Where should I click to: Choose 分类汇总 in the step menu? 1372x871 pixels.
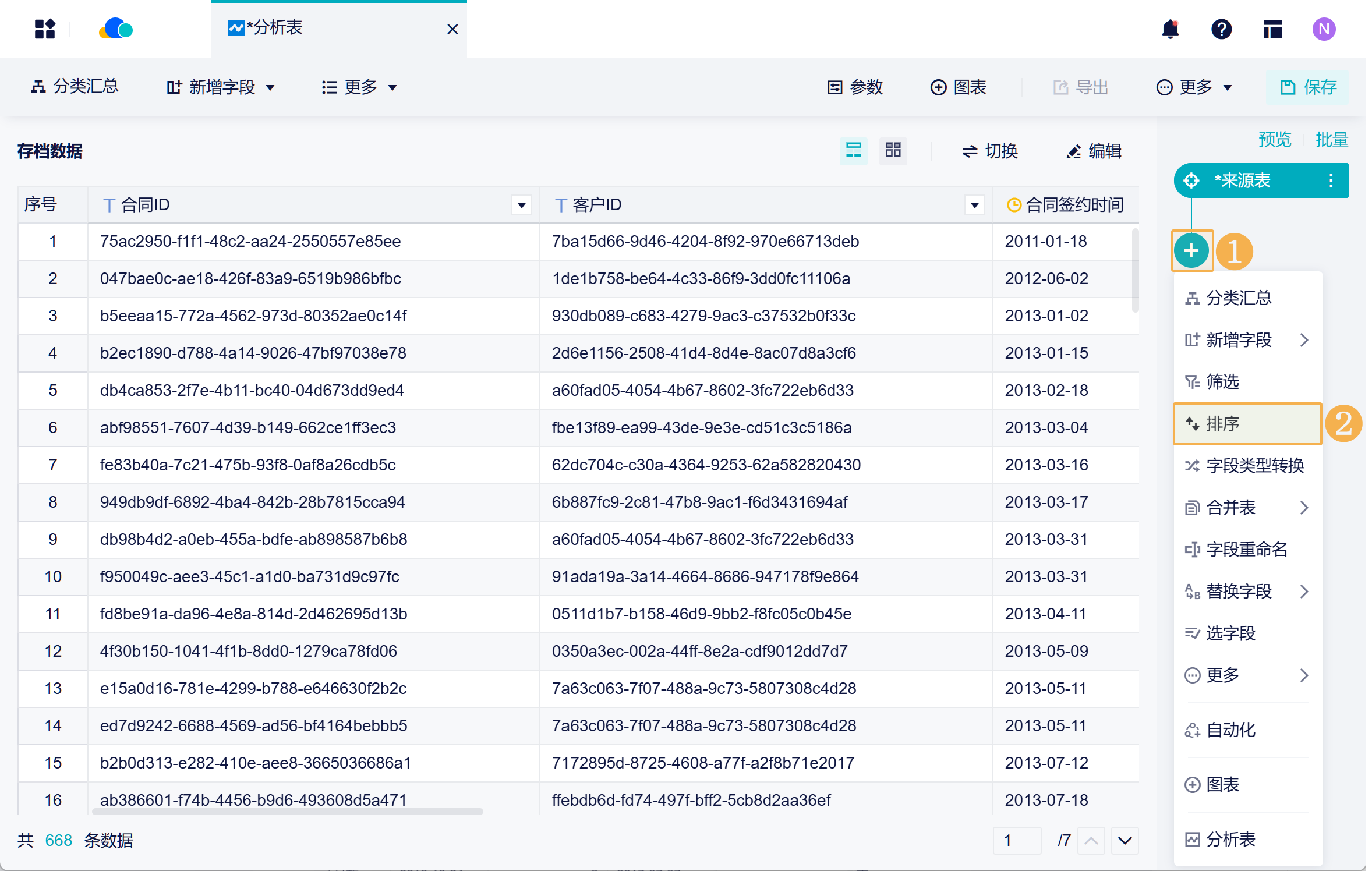click(x=1248, y=298)
